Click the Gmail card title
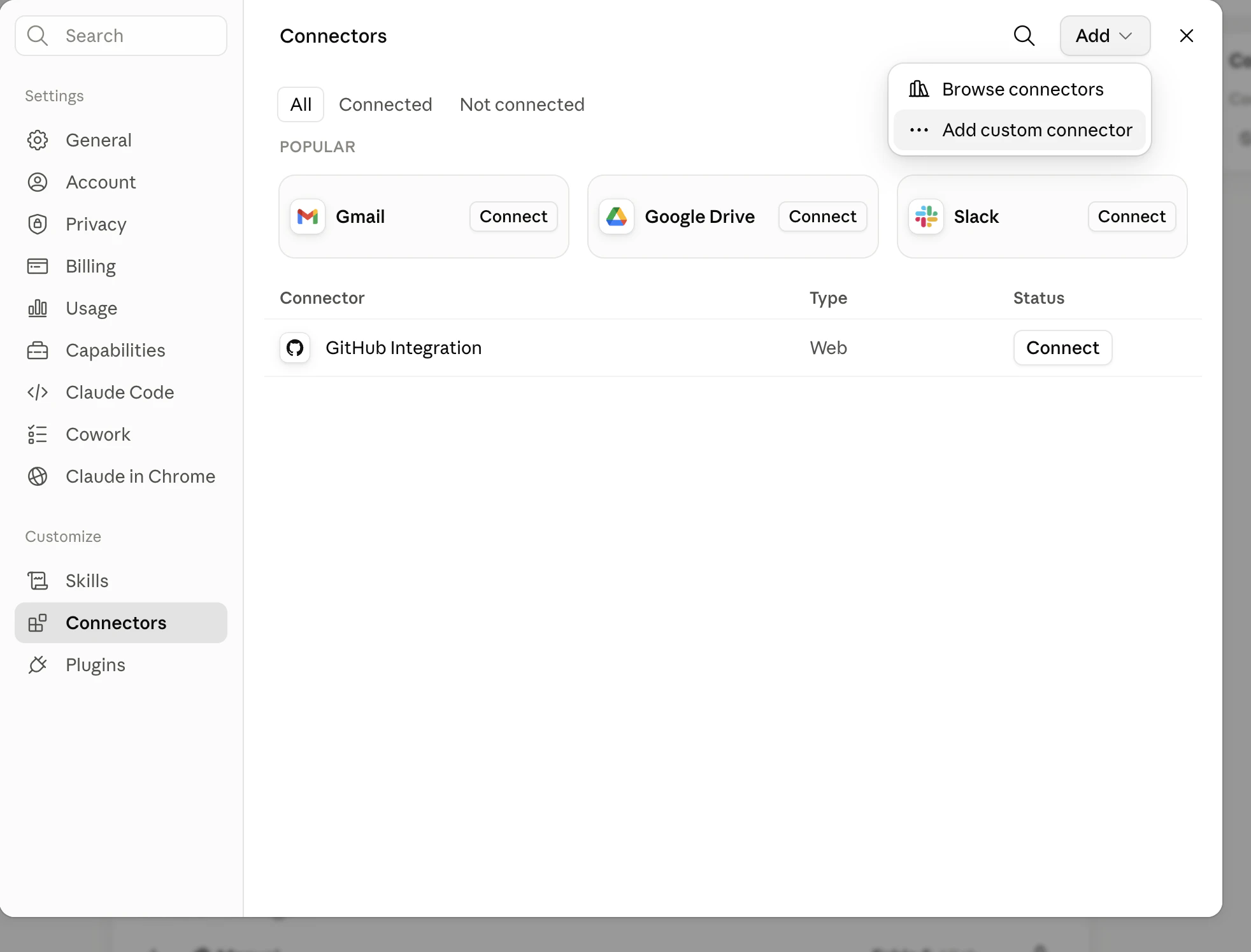The height and width of the screenshot is (952, 1251). (360, 217)
